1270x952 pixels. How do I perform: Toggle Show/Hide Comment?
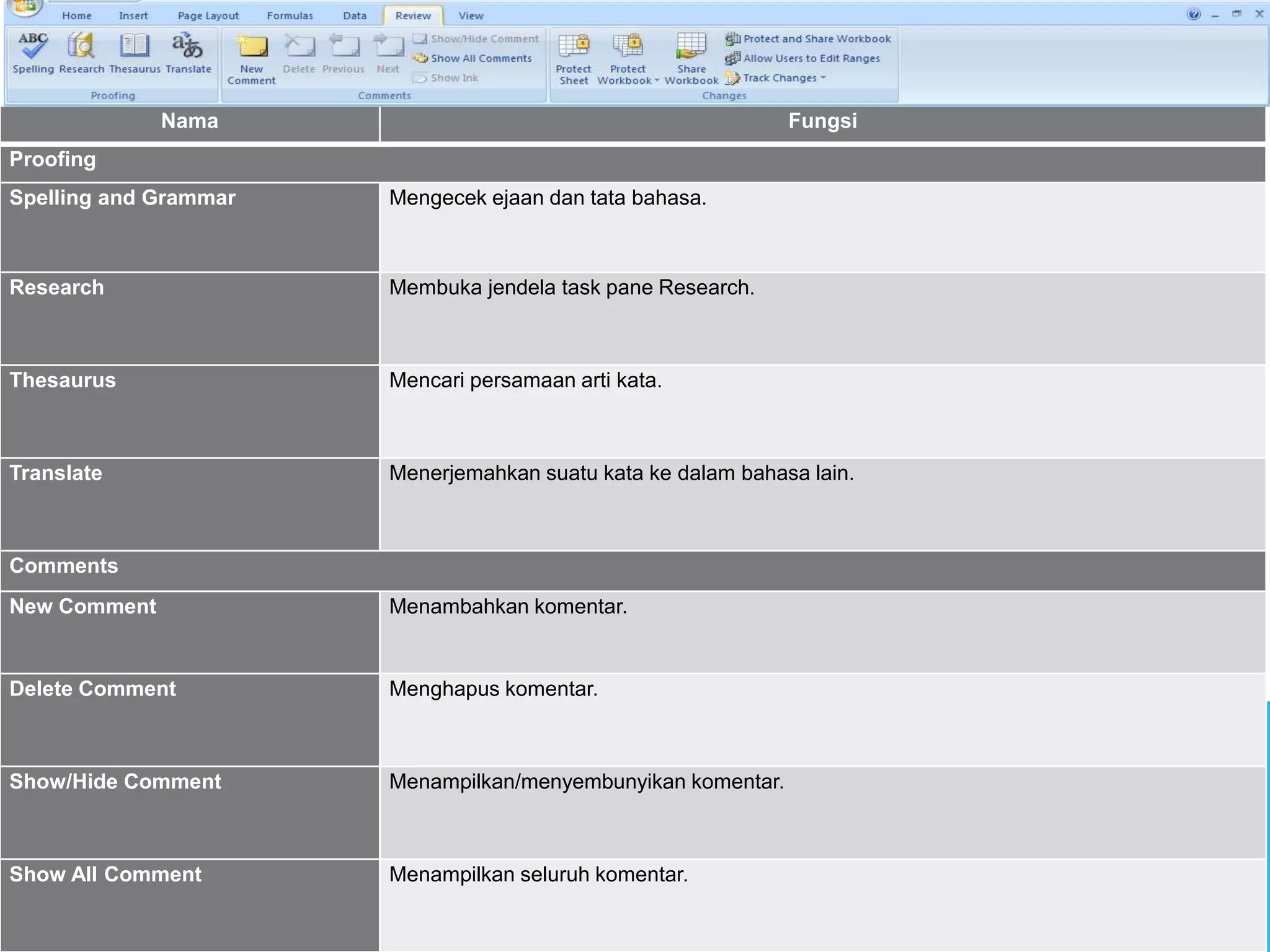[476, 38]
